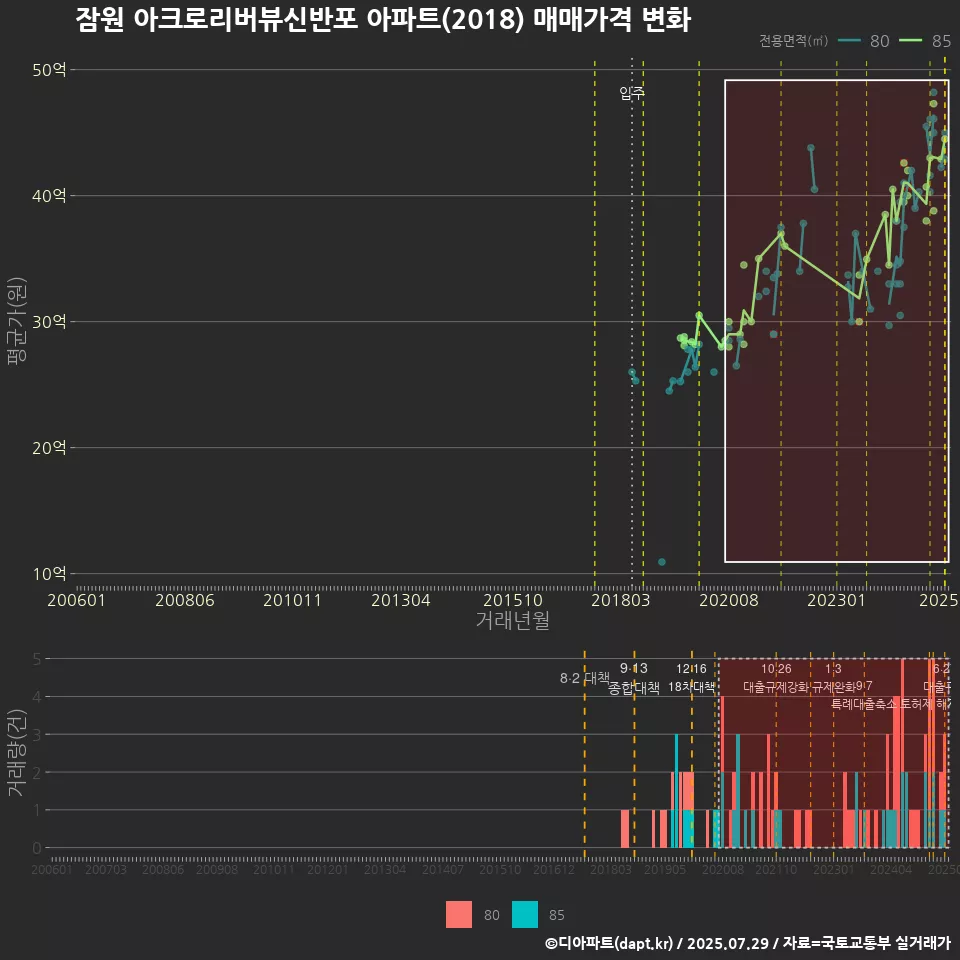Click the 전용면적(㎡) legend heading
Image resolution: width=960 pixels, height=960 pixels.
793,40
